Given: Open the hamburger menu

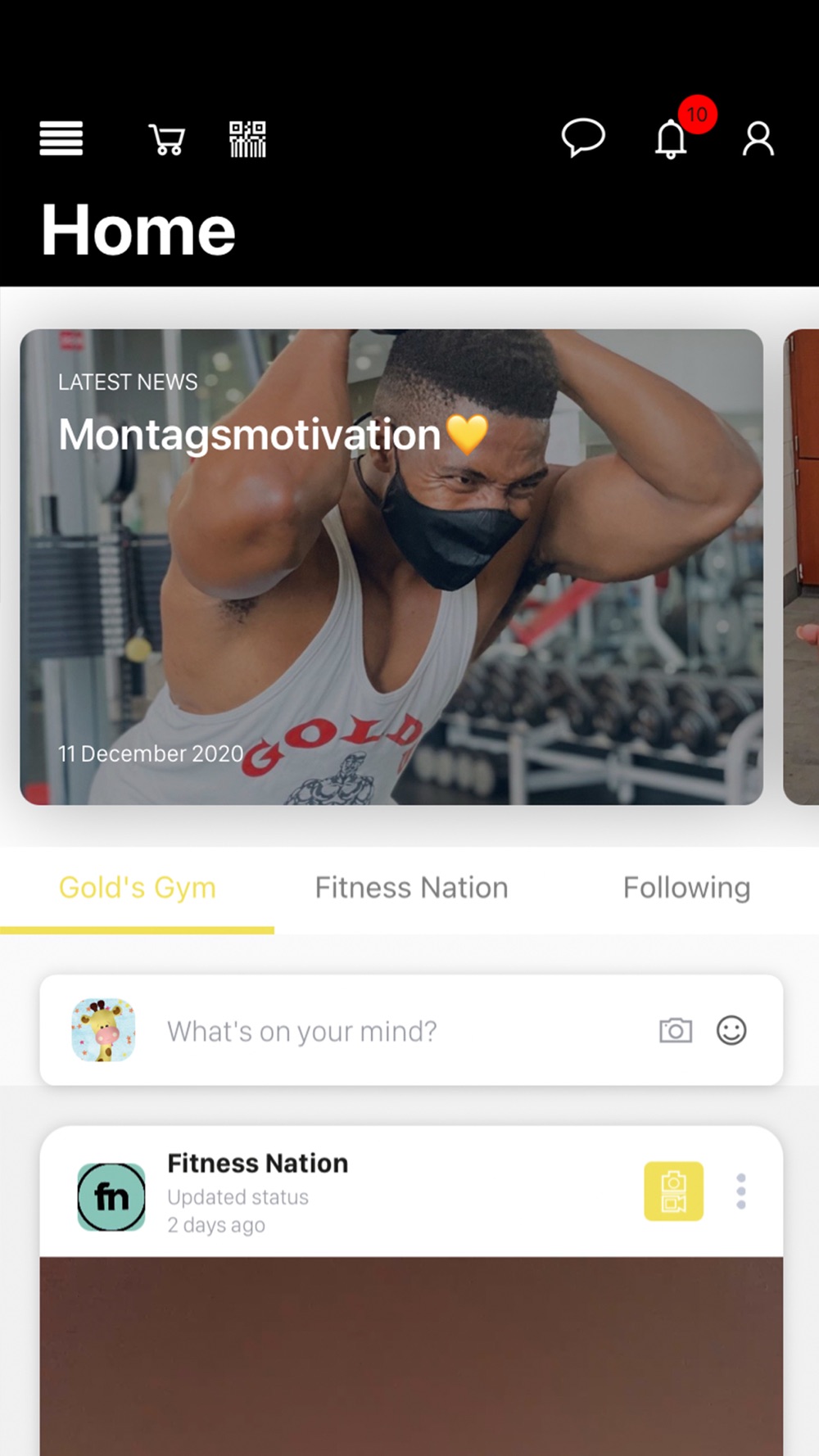Looking at the screenshot, I should click(x=61, y=138).
